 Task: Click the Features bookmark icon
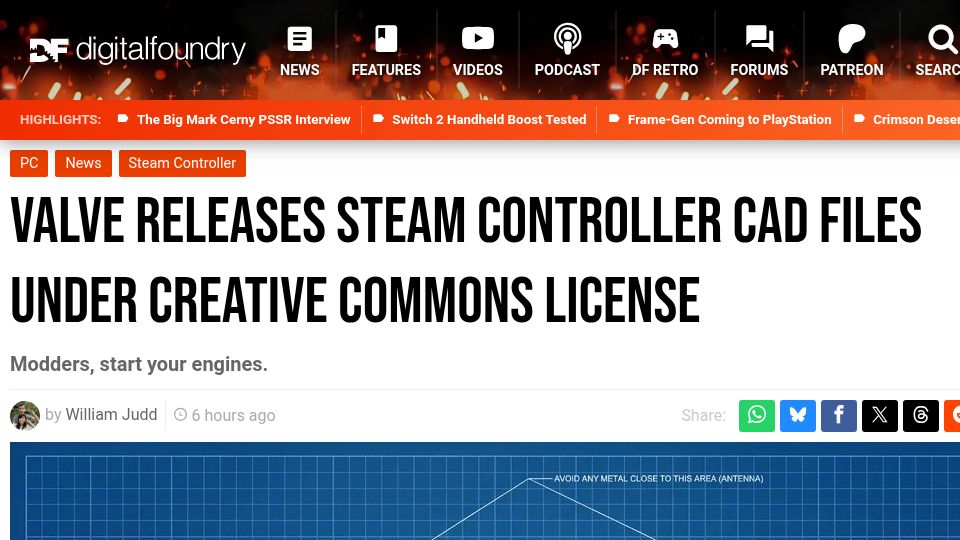(x=386, y=39)
